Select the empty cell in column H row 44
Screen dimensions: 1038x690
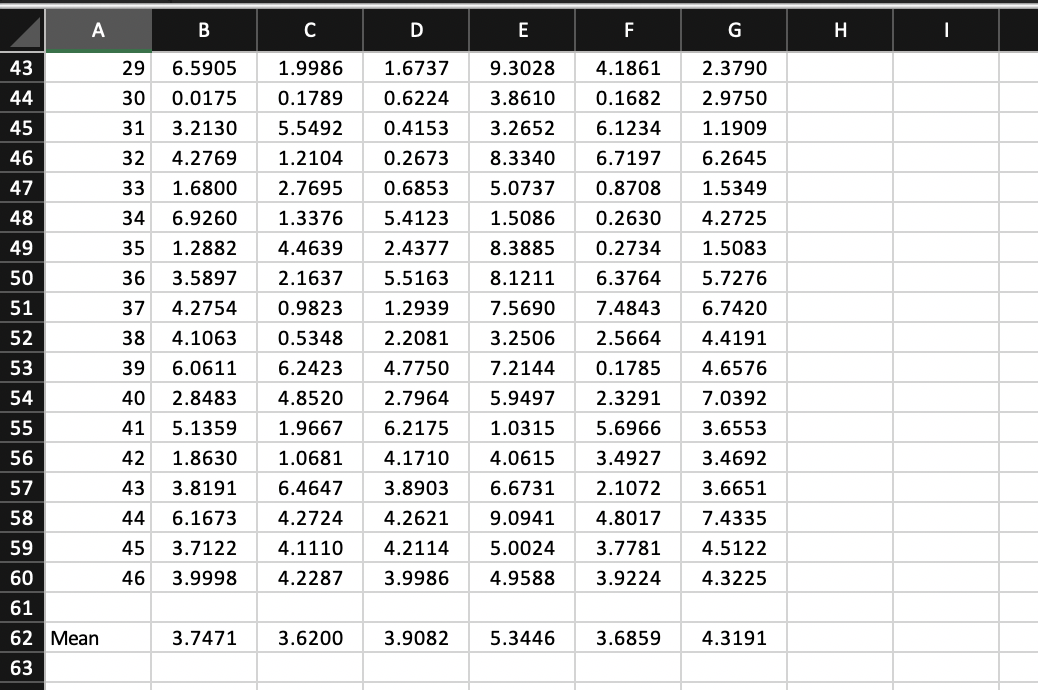click(x=840, y=98)
